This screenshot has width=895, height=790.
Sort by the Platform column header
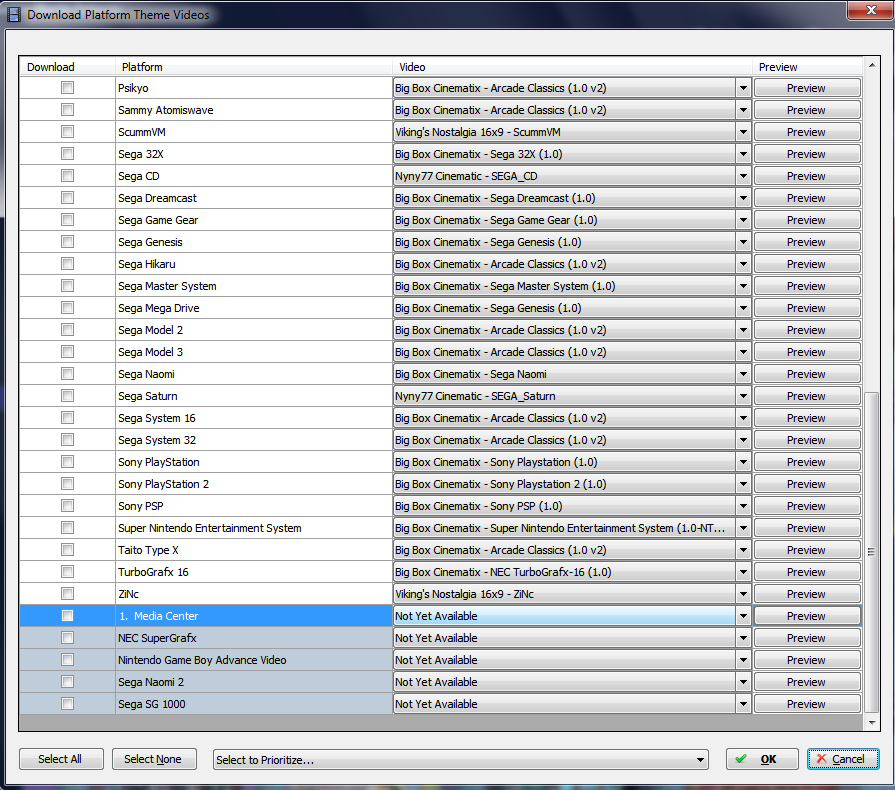coord(254,67)
